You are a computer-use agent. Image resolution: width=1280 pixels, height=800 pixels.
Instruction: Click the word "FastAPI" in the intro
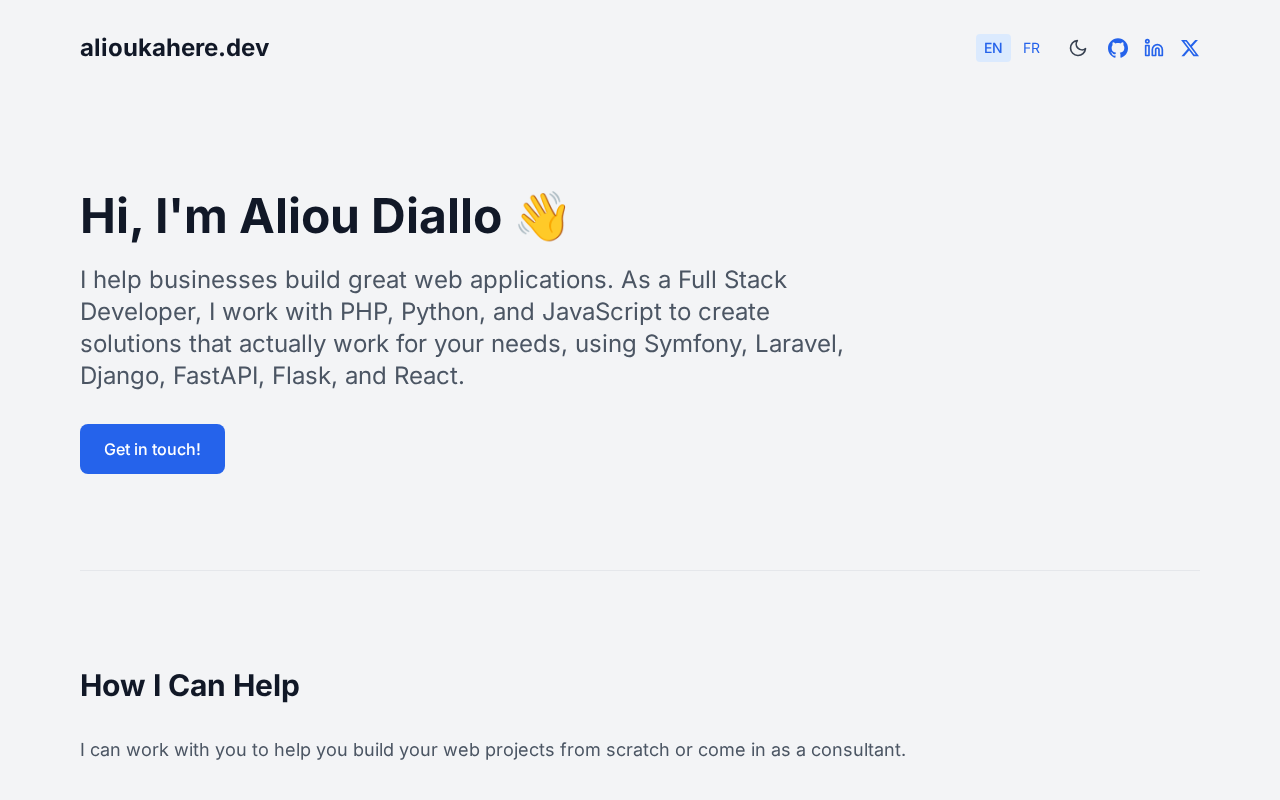215,376
